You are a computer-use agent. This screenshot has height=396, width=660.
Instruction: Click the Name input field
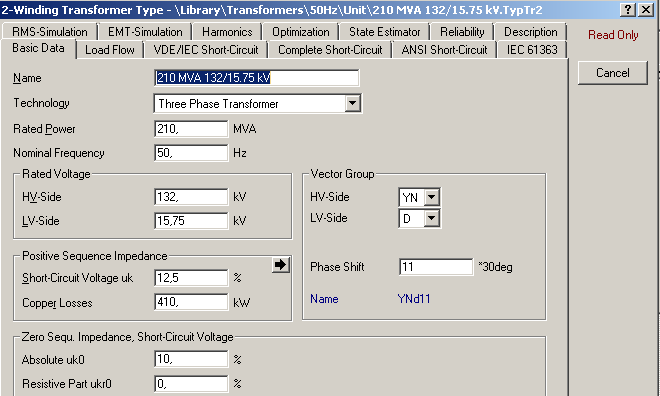(256, 78)
